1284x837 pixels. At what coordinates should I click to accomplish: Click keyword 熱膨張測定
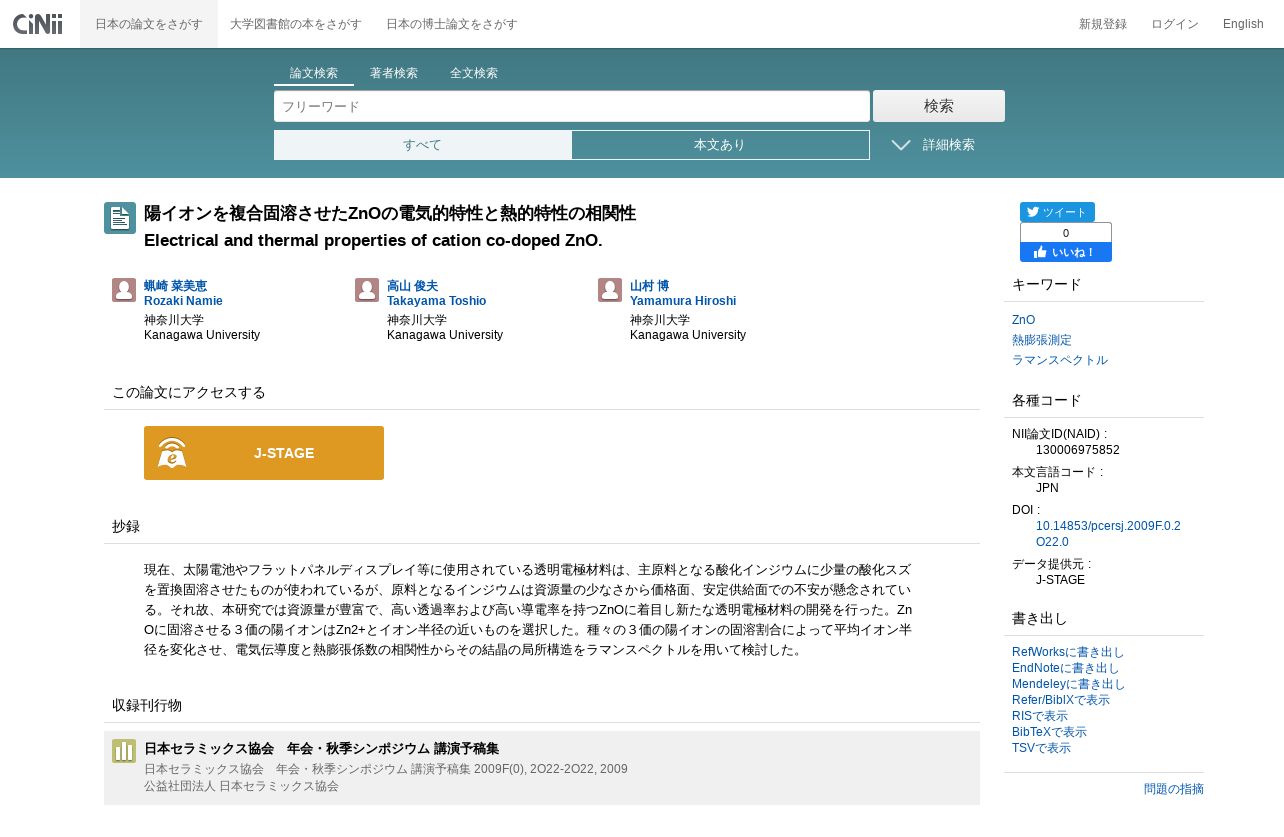pos(1042,340)
